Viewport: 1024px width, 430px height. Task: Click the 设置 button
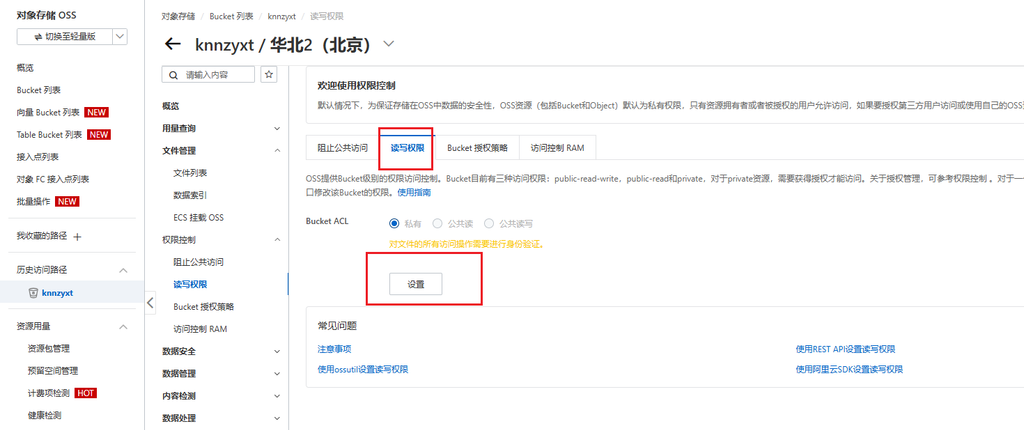click(416, 284)
